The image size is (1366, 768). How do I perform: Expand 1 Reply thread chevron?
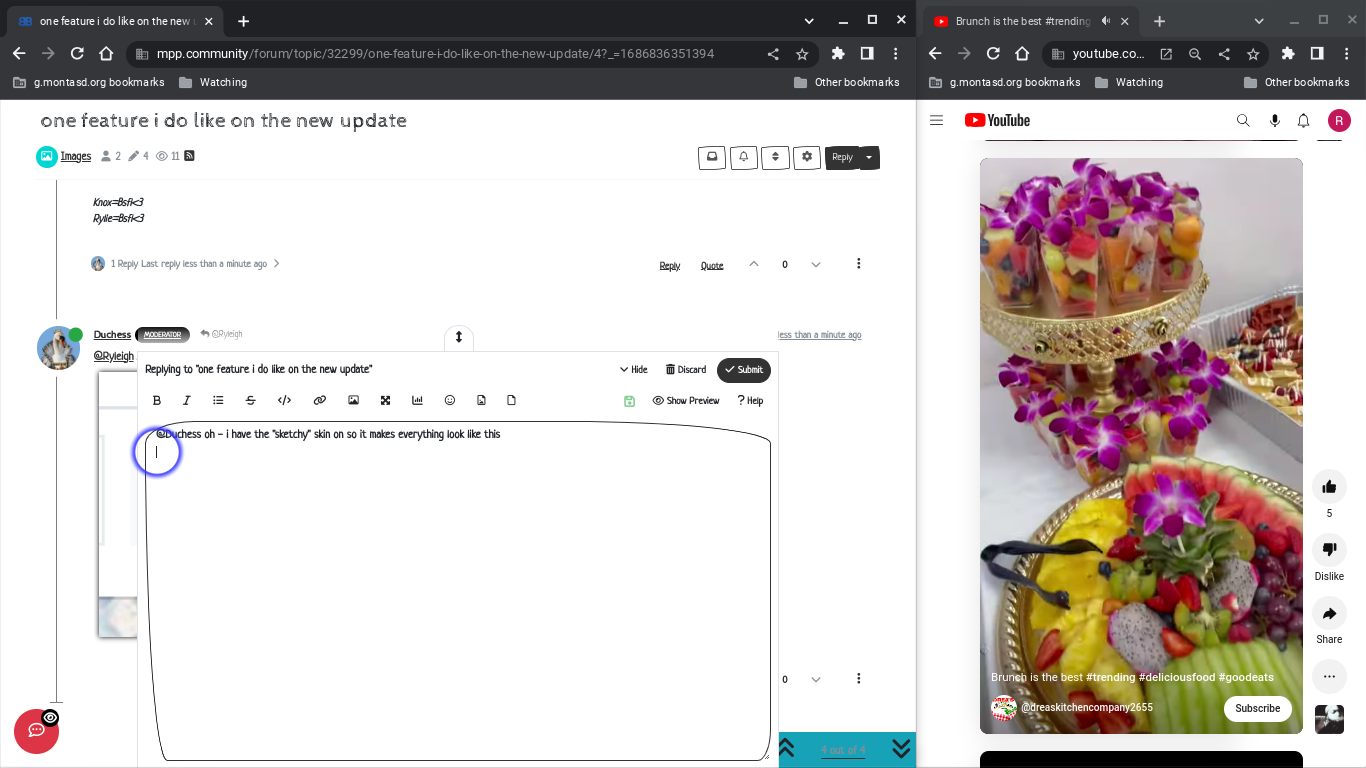[277, 264]
